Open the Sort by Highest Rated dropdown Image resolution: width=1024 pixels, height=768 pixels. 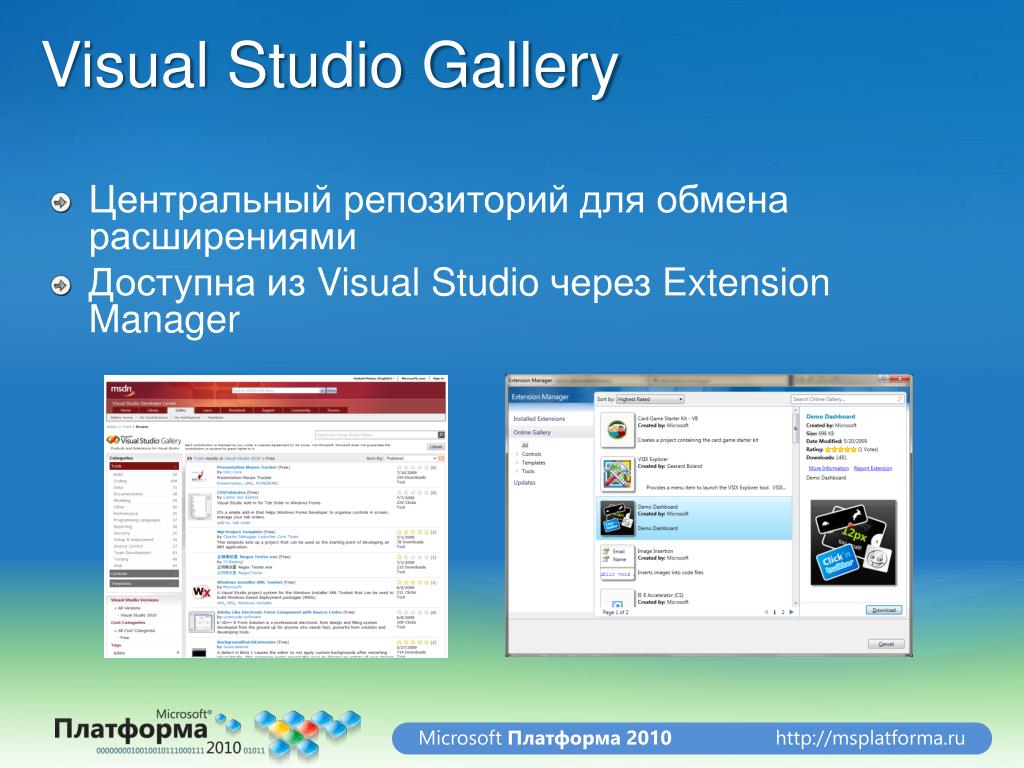pos(650,399)
